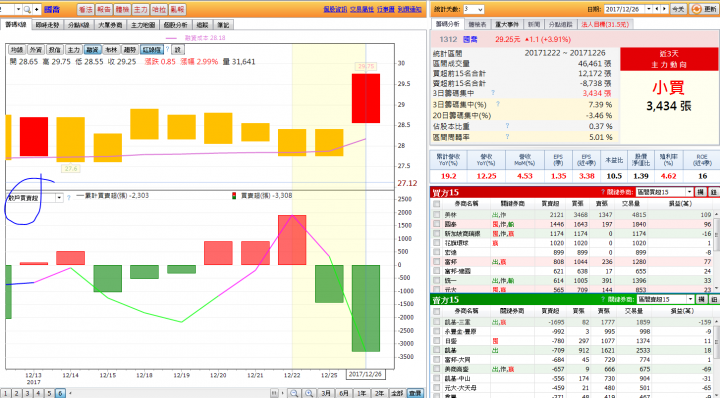Click the 主力 button in top orange toolbar
The image size is (720, 398).
[x=141, y=9]
